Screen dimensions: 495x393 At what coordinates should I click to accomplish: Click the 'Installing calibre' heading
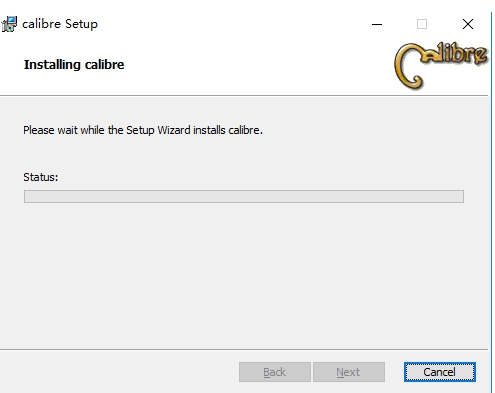74,65
